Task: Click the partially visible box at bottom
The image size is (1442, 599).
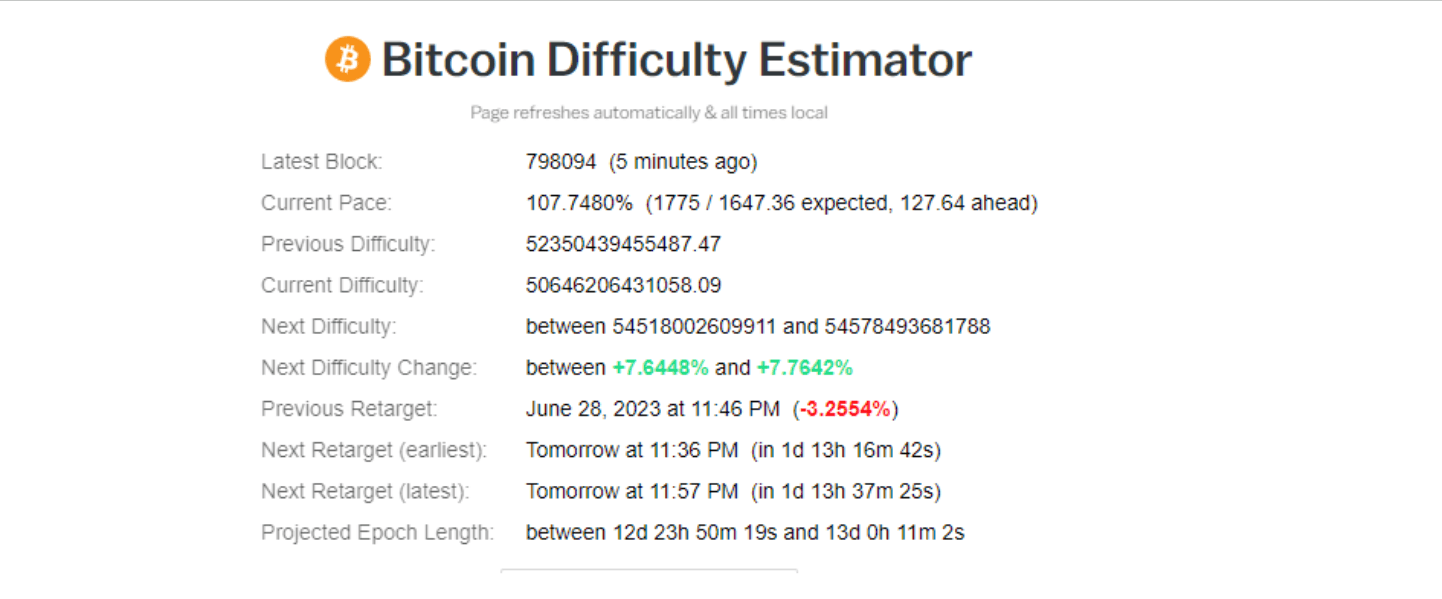Action: 649,573
